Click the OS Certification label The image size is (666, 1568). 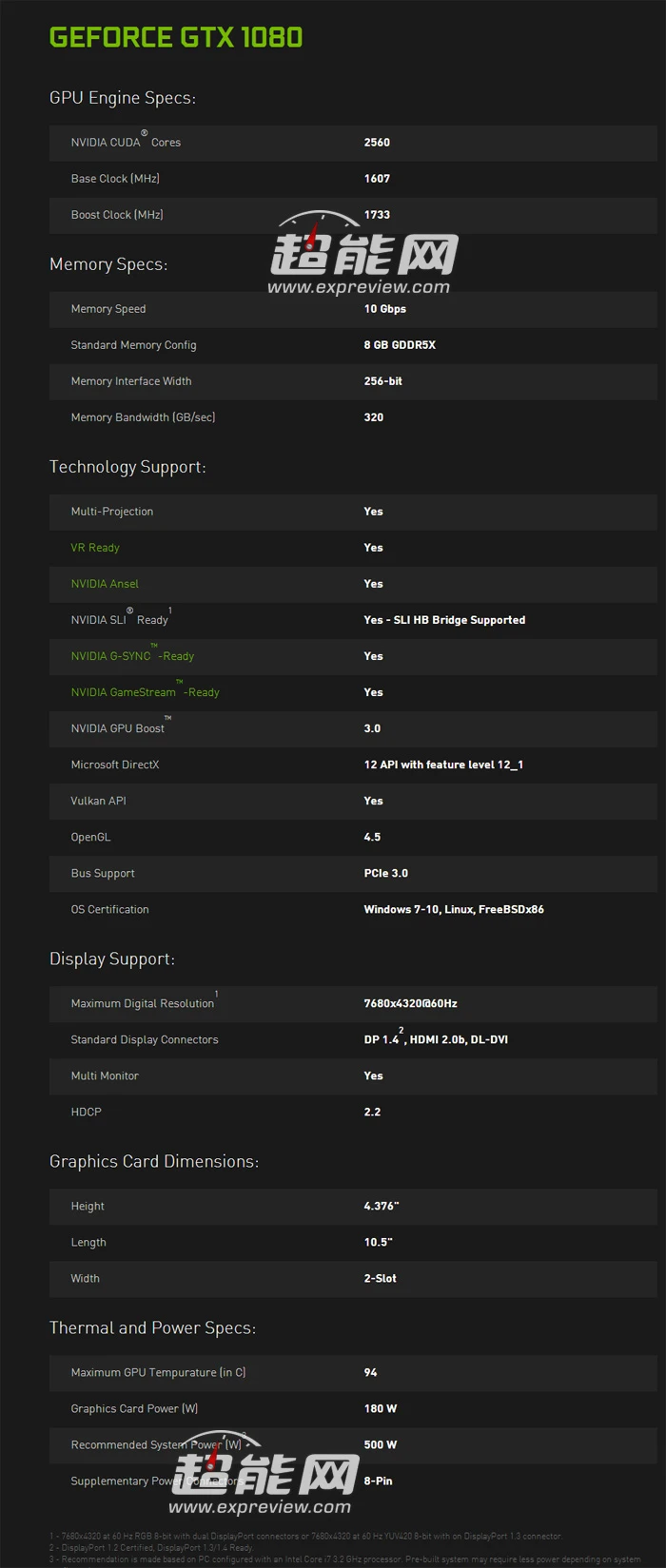tap(109, 909)
